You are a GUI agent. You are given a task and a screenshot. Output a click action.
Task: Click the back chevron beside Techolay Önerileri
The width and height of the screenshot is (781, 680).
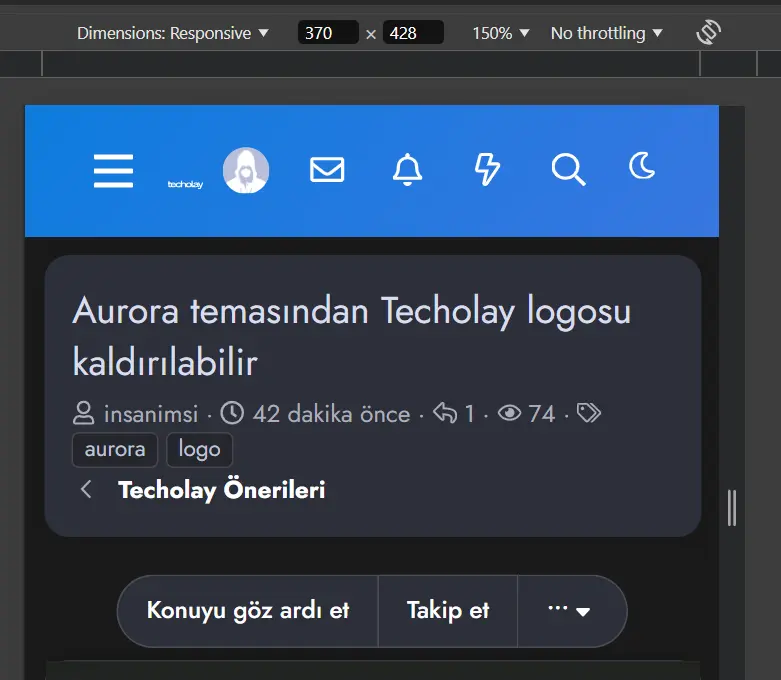point(86,489)
